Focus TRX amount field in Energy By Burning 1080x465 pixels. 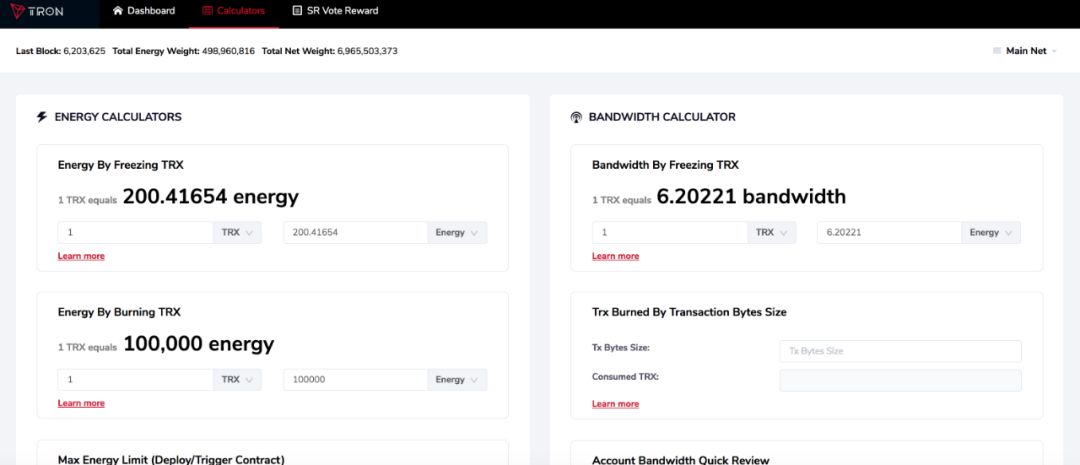(x=136, y=380)
